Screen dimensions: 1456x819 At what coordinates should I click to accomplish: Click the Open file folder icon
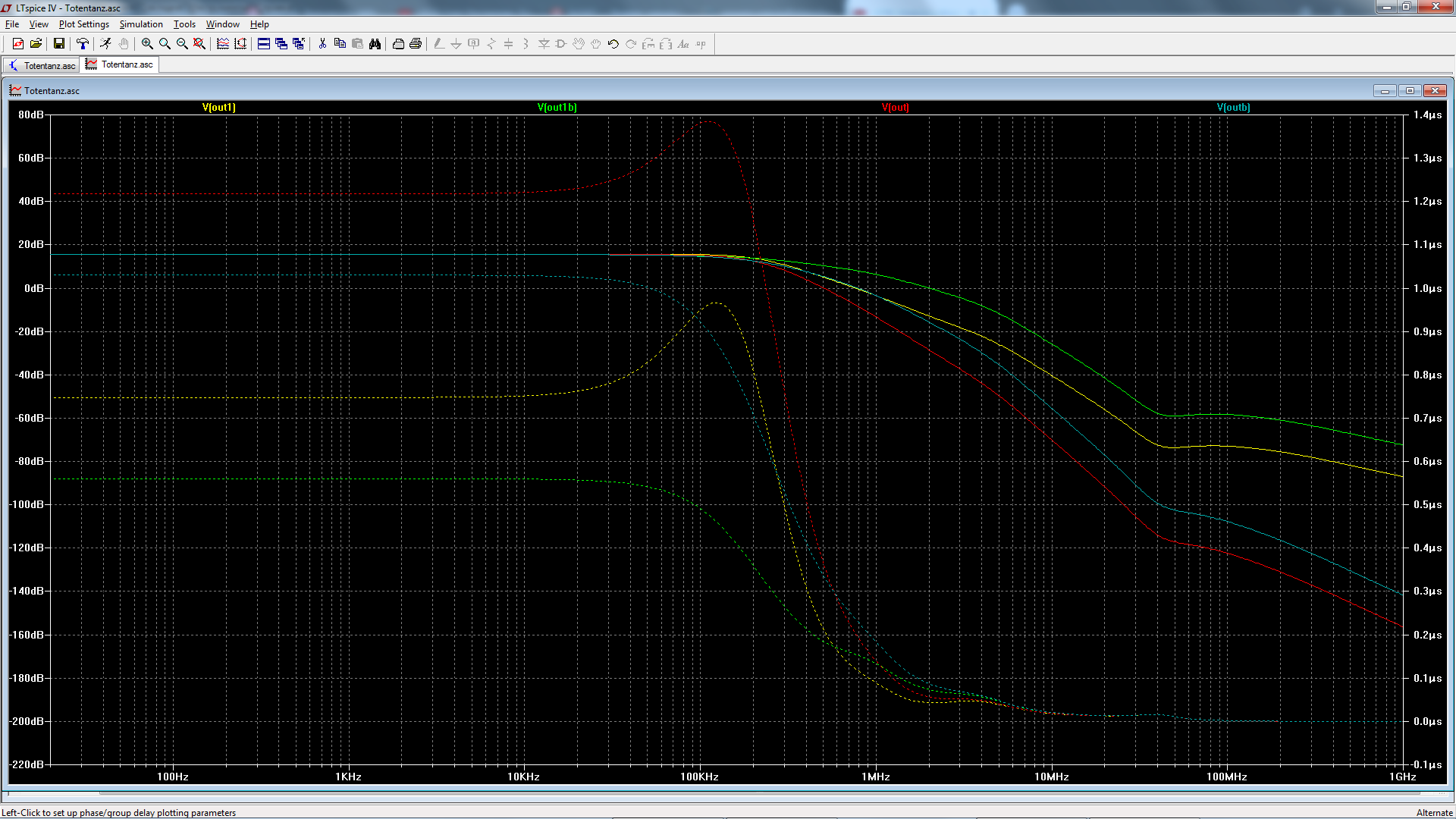coord(36,44)
